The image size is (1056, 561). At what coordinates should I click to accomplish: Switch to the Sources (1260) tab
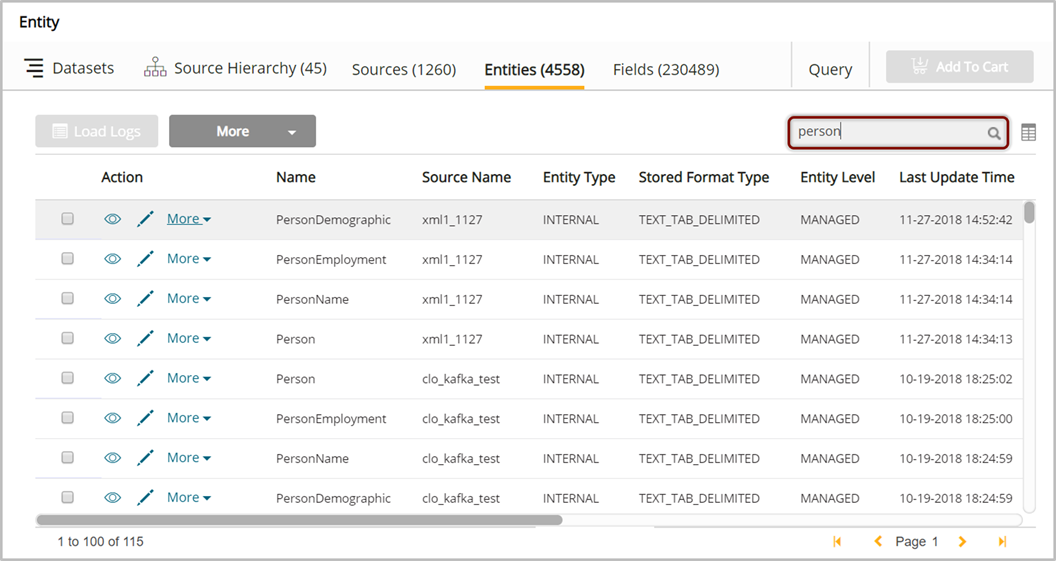[x=403, y=69]
